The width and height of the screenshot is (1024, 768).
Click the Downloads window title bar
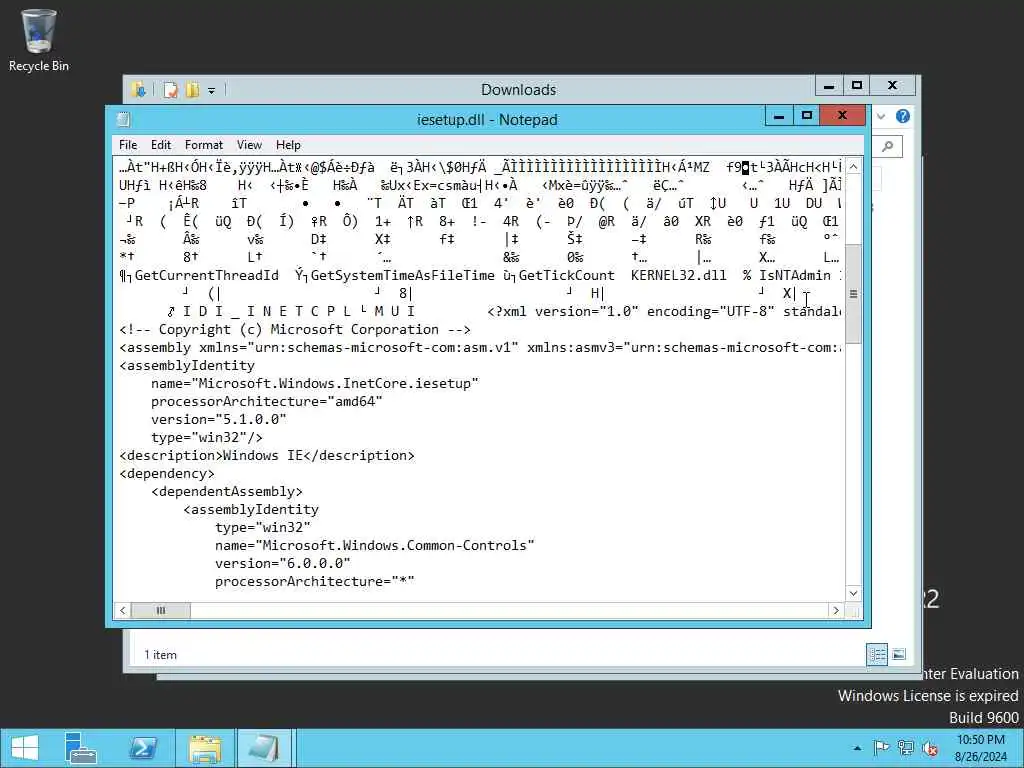pos(519,89)
